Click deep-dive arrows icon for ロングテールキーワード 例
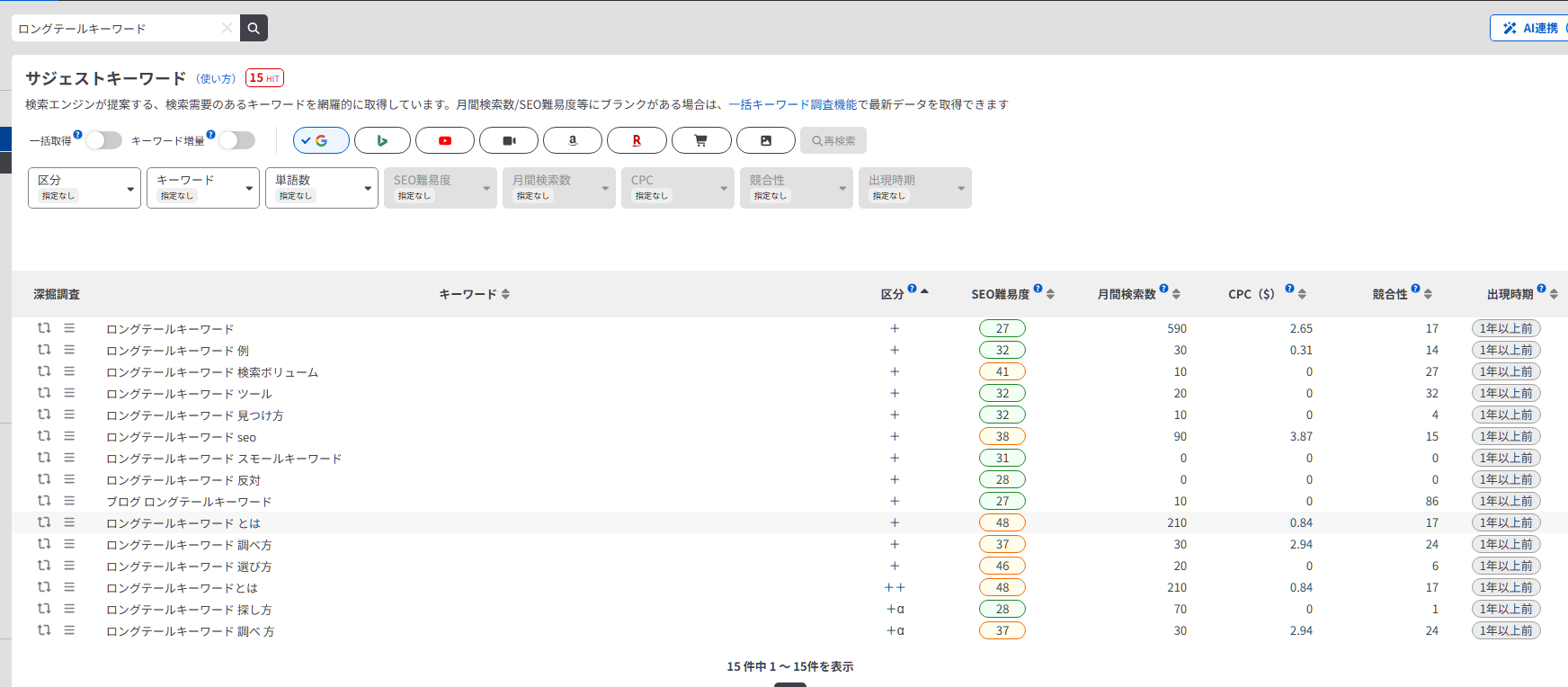 click(44, 350)
